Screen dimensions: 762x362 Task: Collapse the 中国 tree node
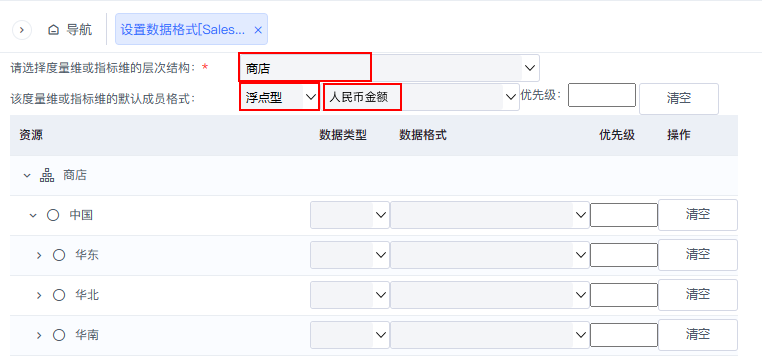click(33, 215)
